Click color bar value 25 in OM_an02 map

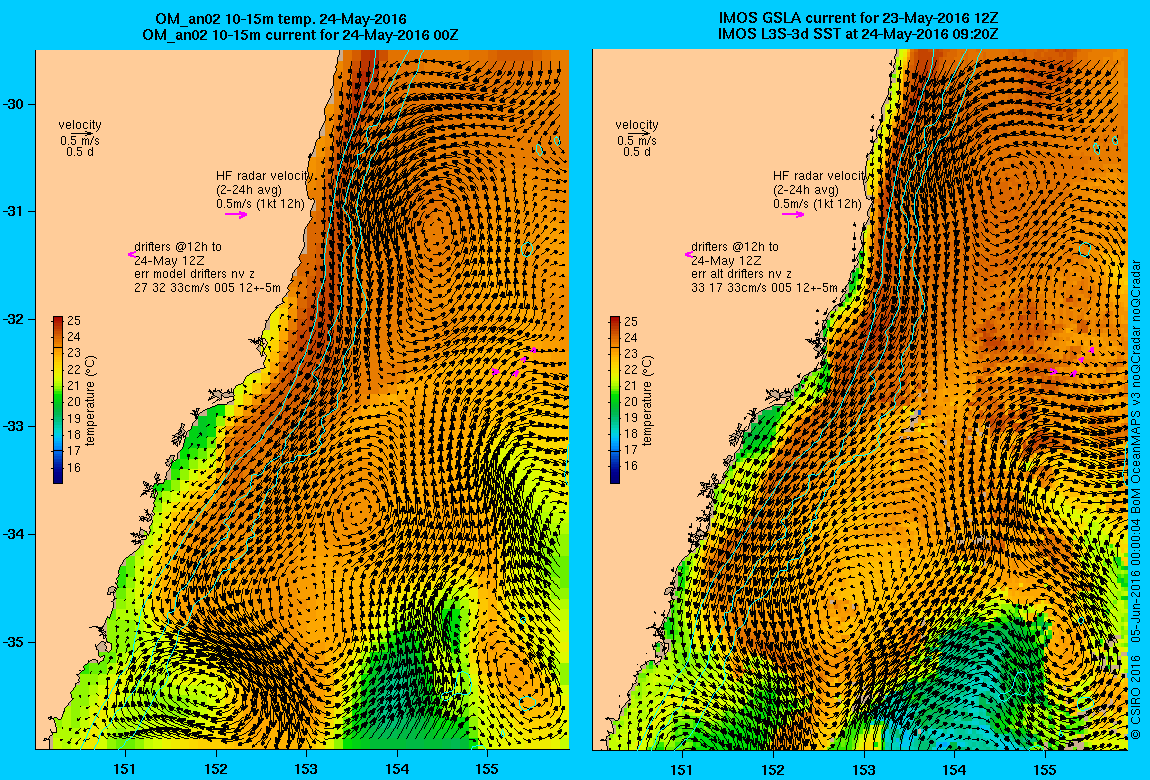click(x=74, y=321)
